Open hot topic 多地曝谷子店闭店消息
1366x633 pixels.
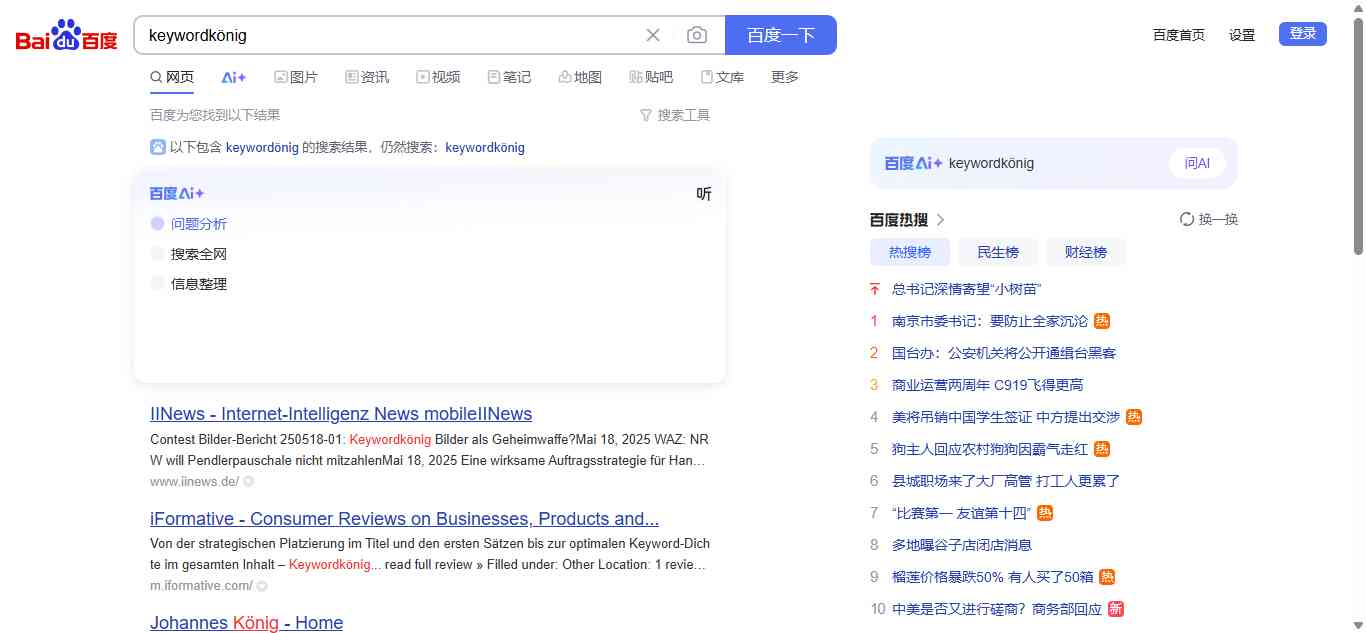click(962, 545)
